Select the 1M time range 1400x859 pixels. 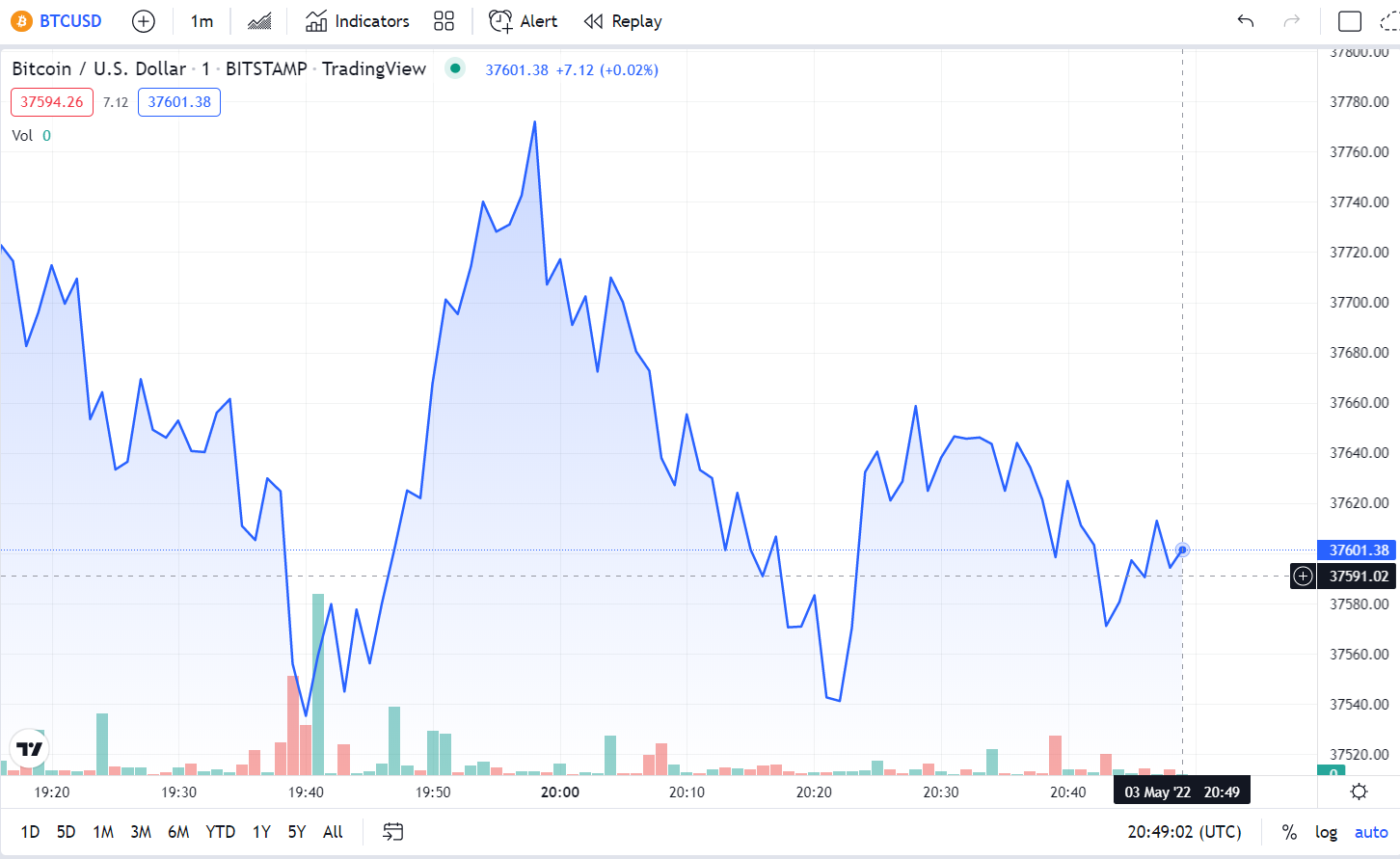pos(103,832)
